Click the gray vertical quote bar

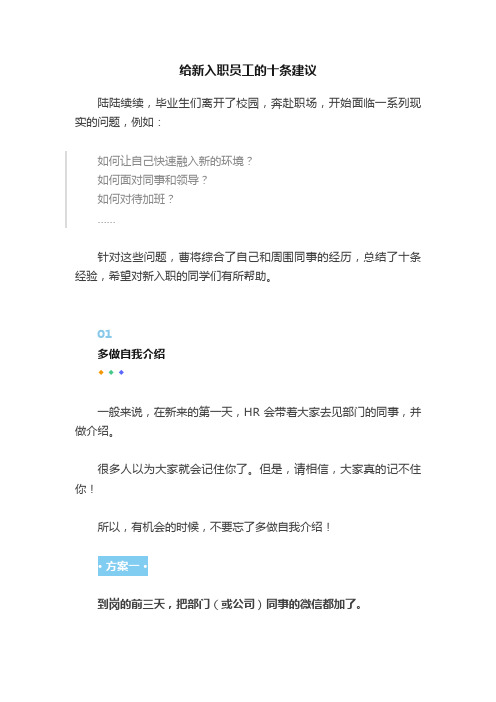click(66, 189)
